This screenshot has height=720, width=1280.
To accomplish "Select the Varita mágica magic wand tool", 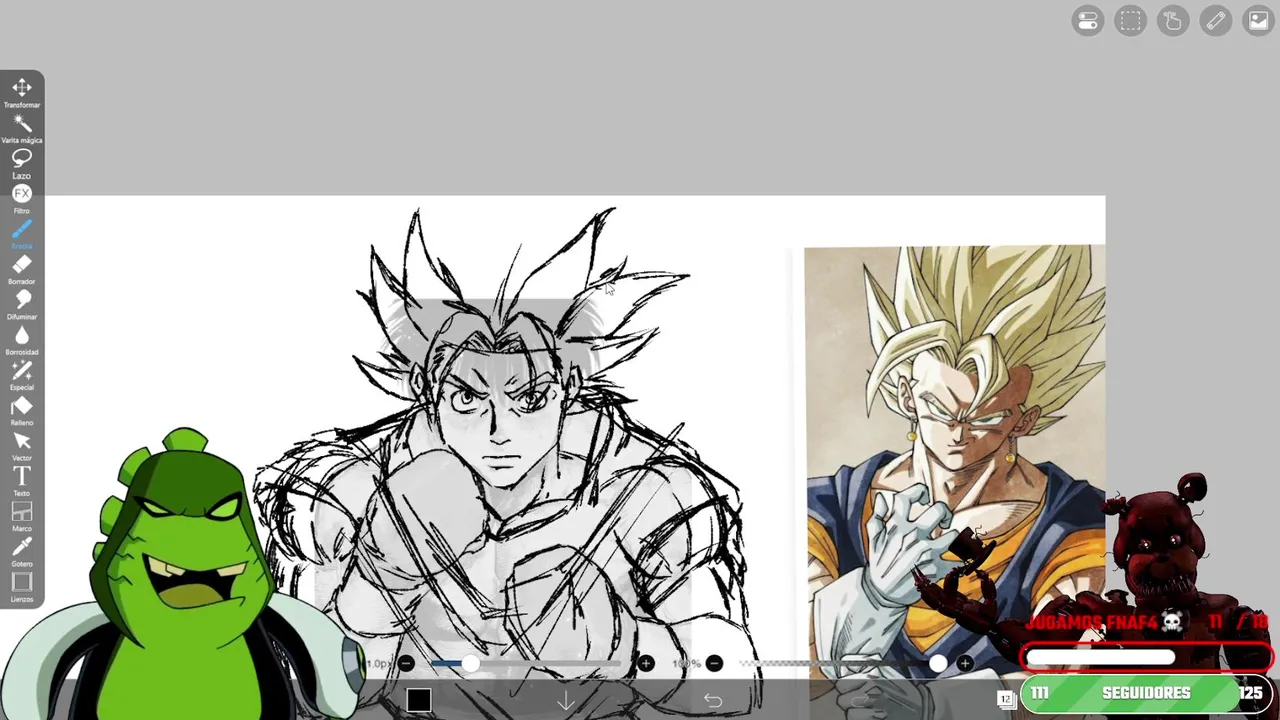I will point(22,127).
